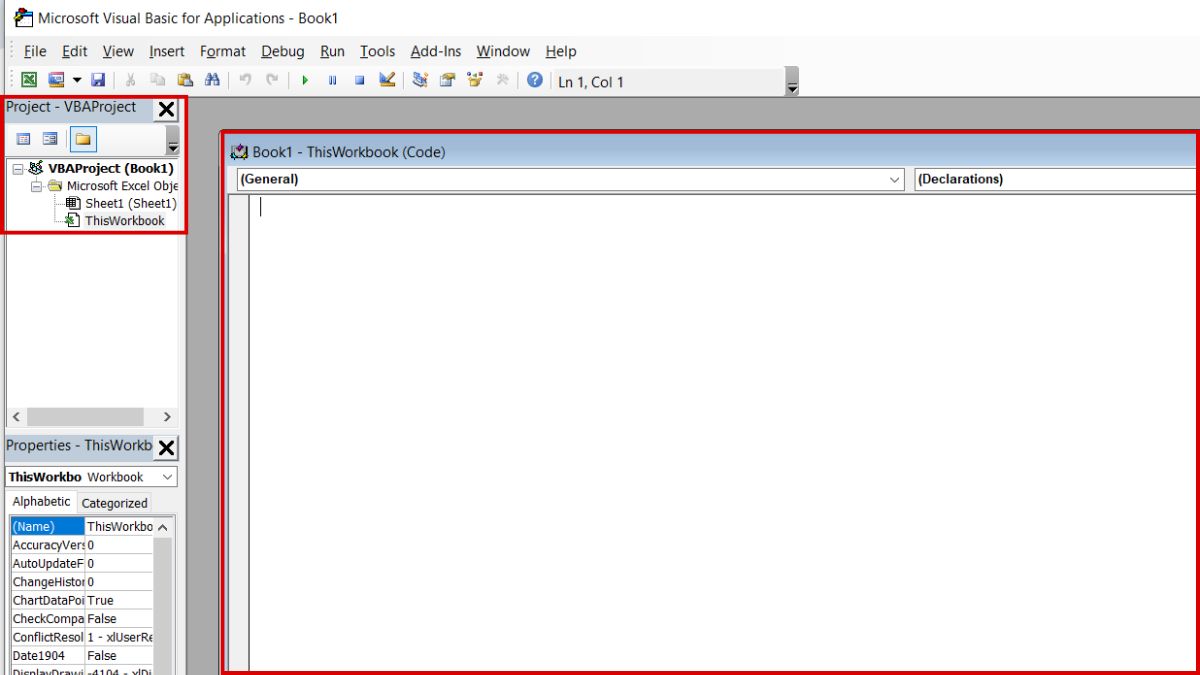Open the View menu
This screenshot has width=1200, height=675.
coord(118,51)
